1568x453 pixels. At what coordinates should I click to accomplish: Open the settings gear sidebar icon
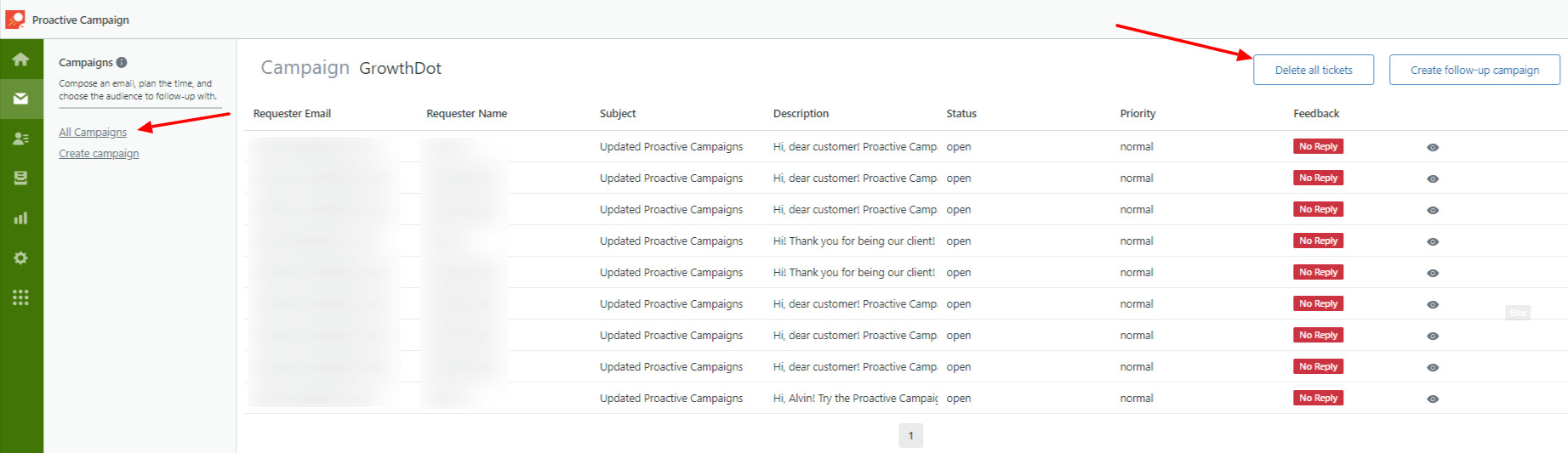coord(20,258)
